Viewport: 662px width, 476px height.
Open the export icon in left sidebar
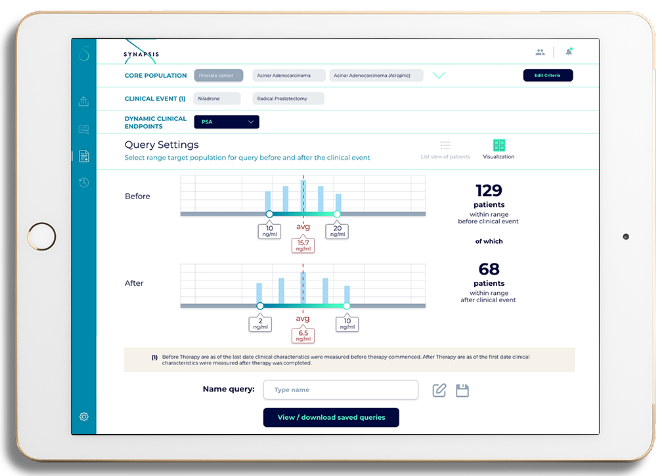[x=84, y=100]
